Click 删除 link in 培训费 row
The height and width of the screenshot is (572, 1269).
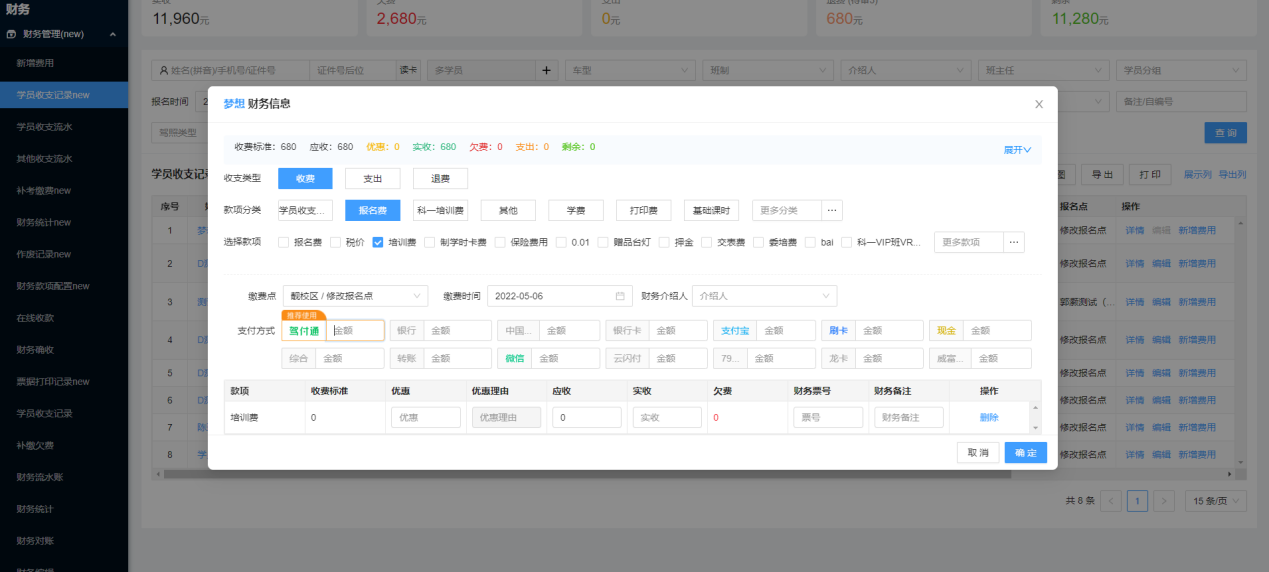pos(988,417)
